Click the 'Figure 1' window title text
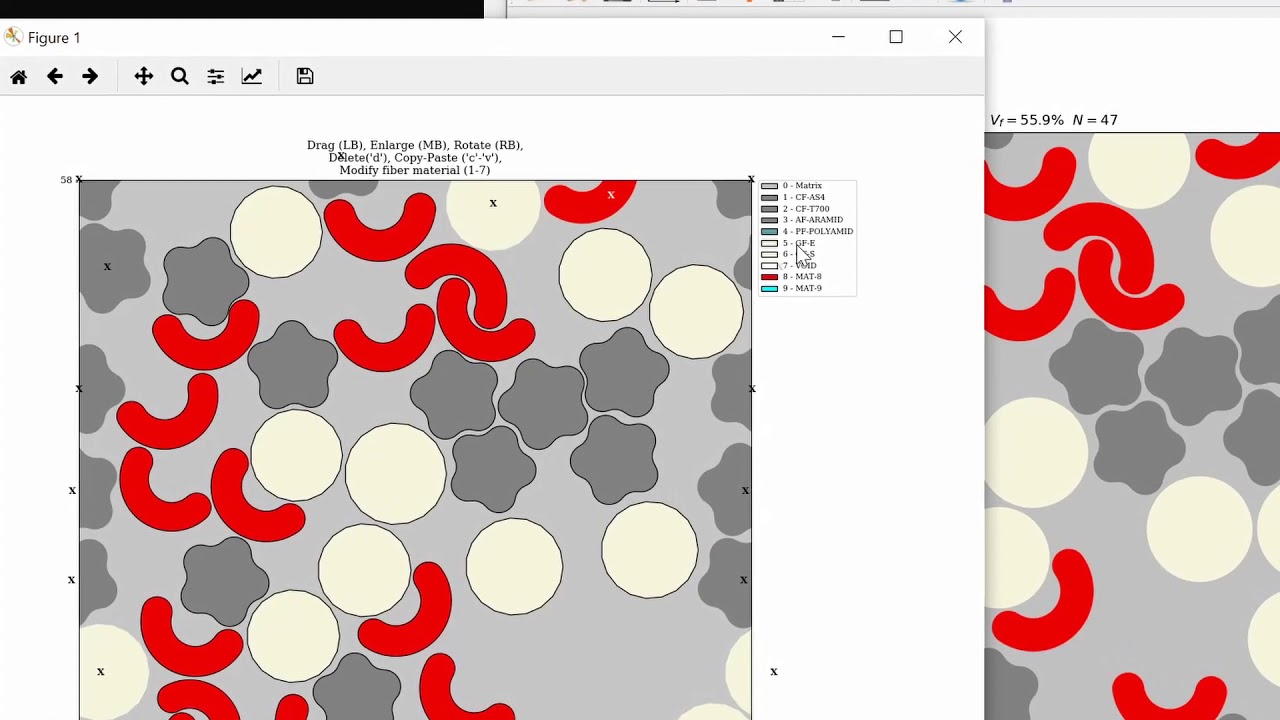1280x720 pixels. click(54, 38)
